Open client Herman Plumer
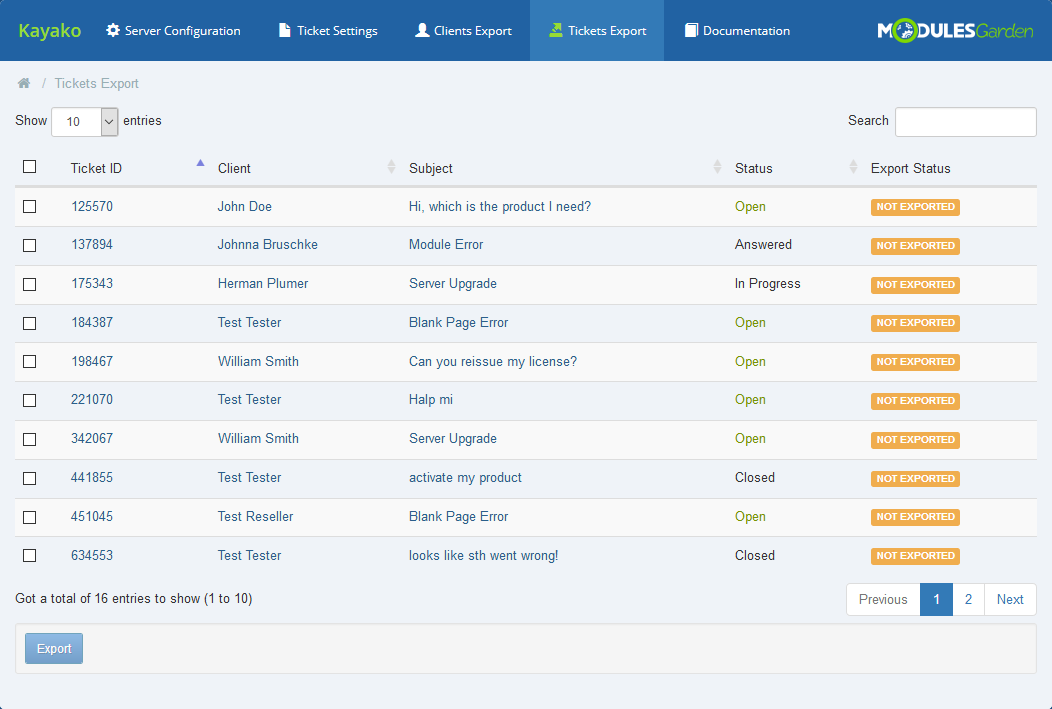 263,284
